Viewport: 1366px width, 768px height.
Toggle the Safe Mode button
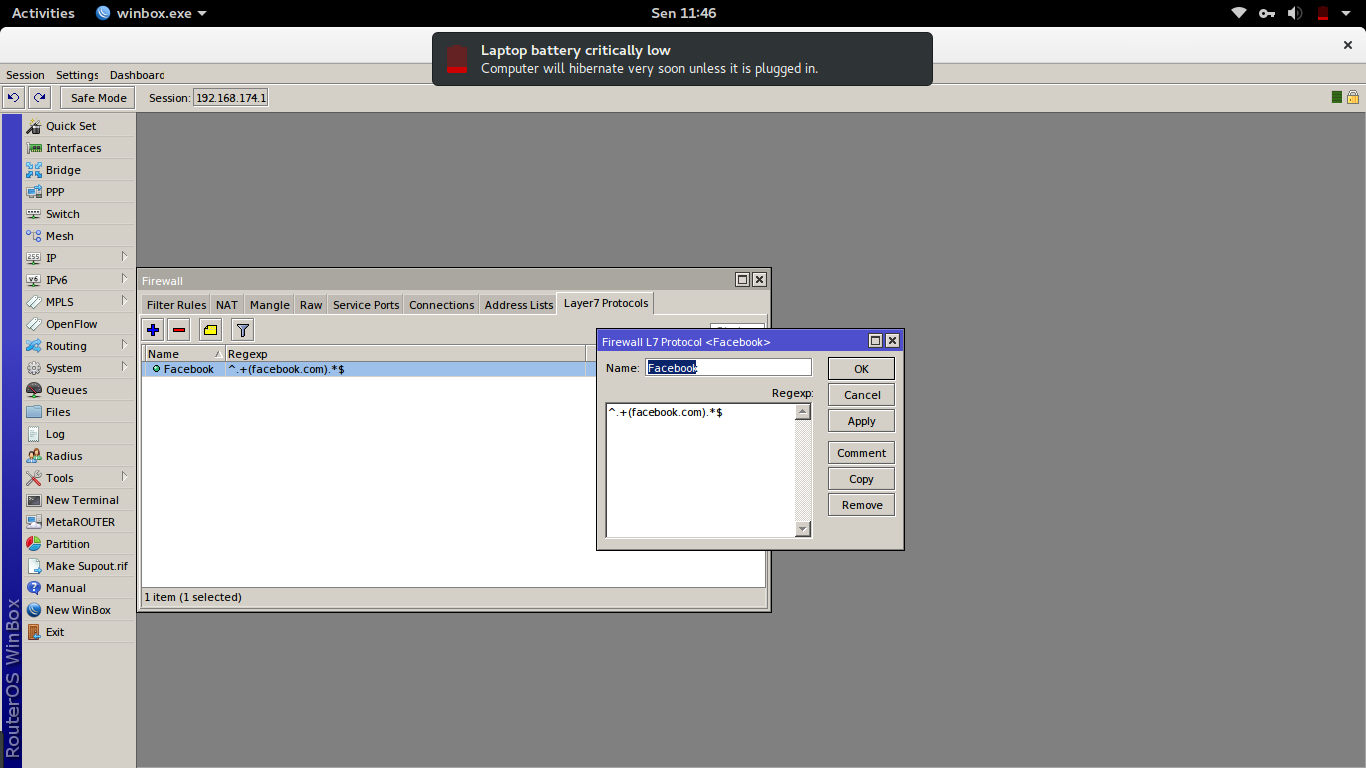point(98,97)
